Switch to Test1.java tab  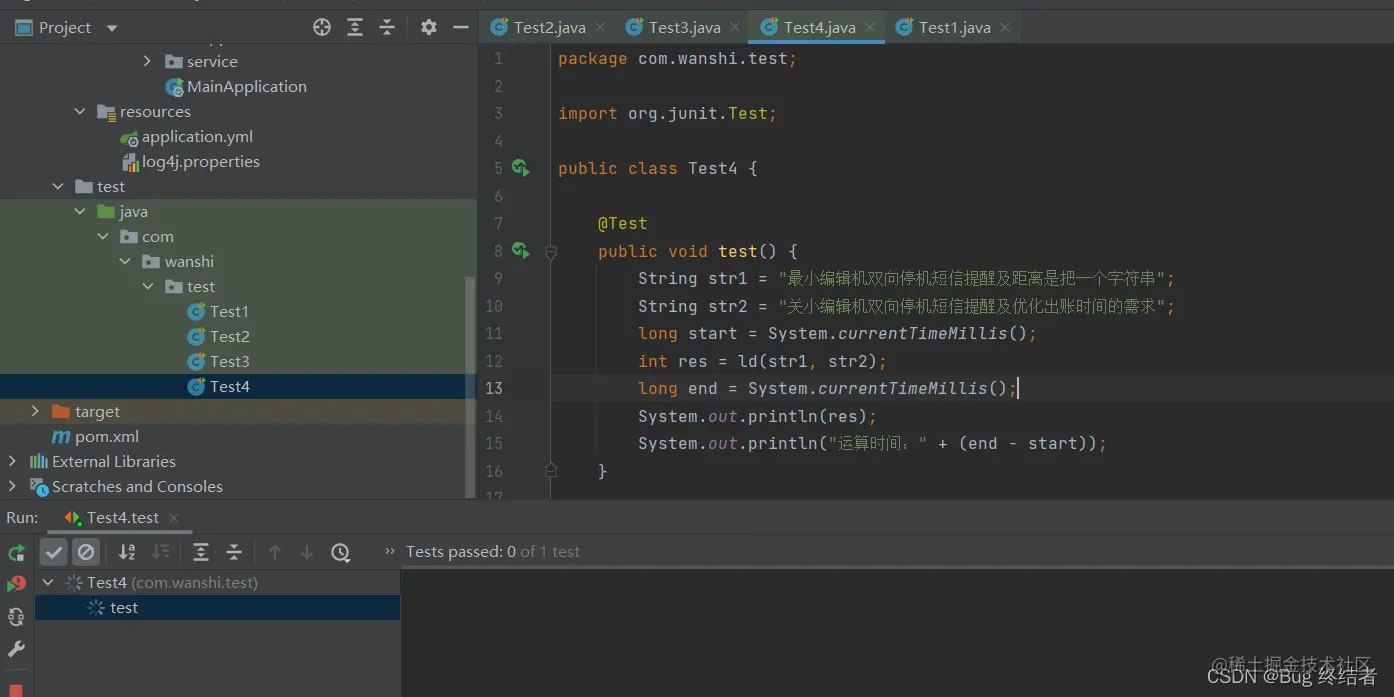click(x=954, y=27)
